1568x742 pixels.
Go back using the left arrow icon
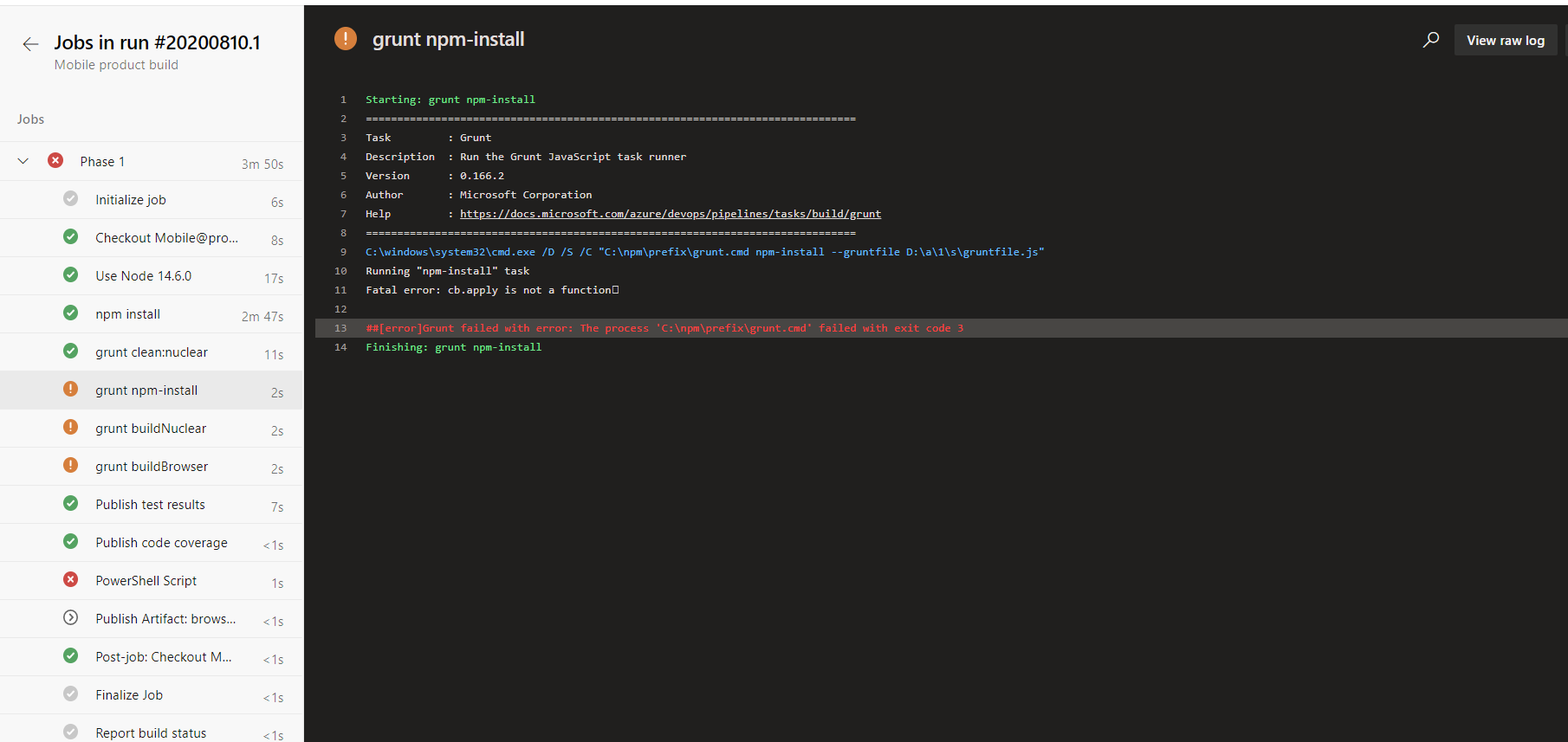tap(30, 44)
